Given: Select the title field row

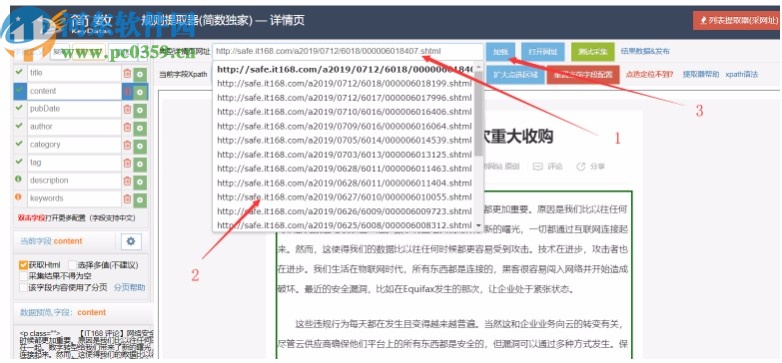Looking at the screenshot, I should pyautogui.click(x=74, y=73).
